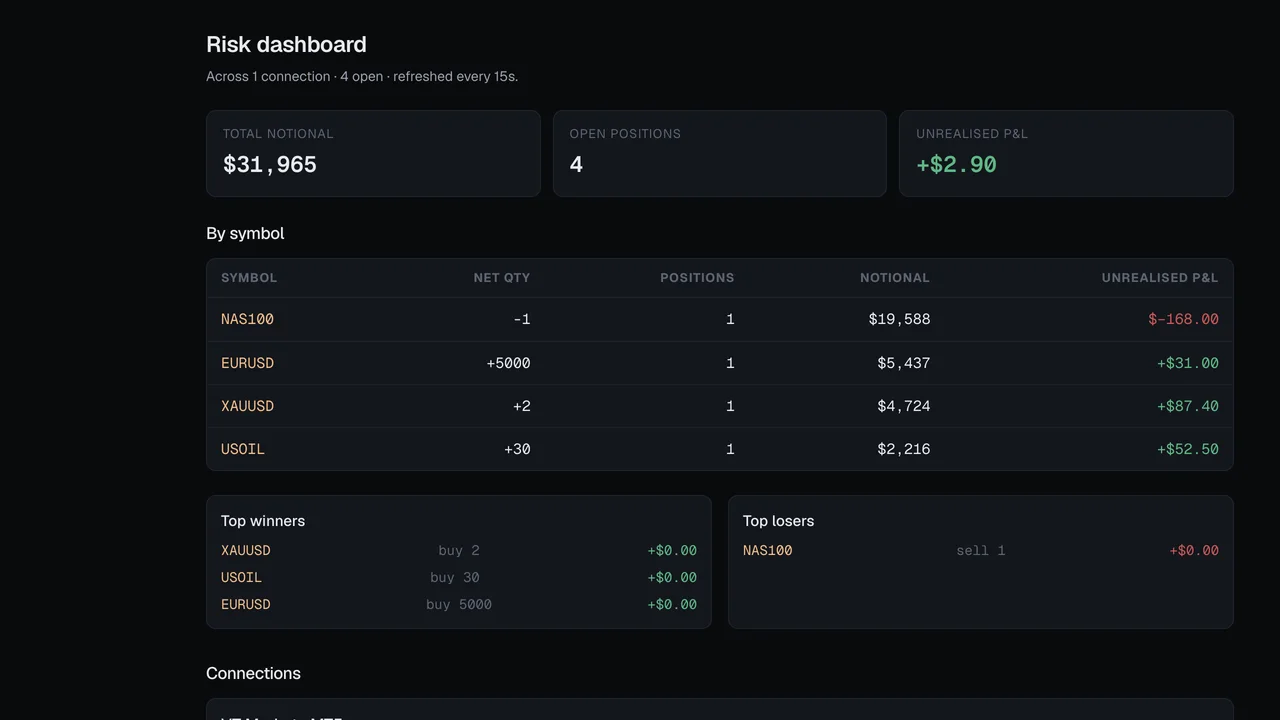This screenshot has height=720, width=1280.
Task: Click the +$0.00 value in Top losers
Action: pos(1194,550)
